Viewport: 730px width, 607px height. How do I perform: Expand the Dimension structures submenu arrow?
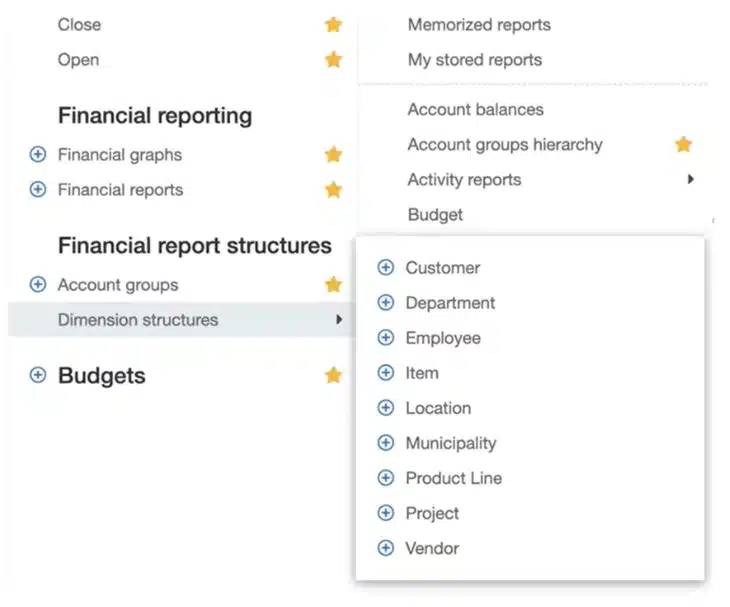point(339,320)
